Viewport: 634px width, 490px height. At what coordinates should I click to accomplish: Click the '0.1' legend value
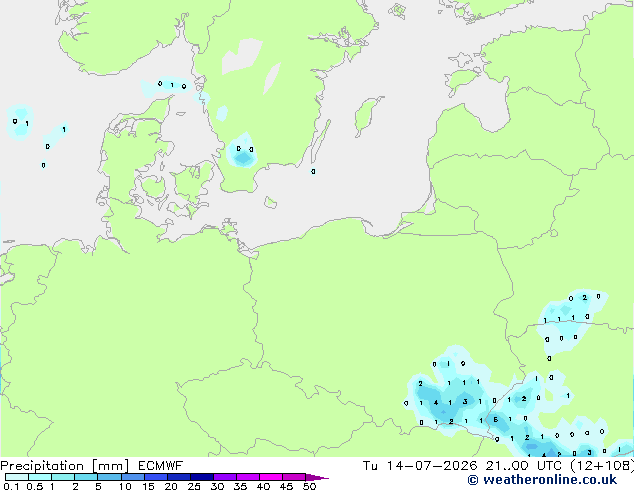[x=11, y=486]
